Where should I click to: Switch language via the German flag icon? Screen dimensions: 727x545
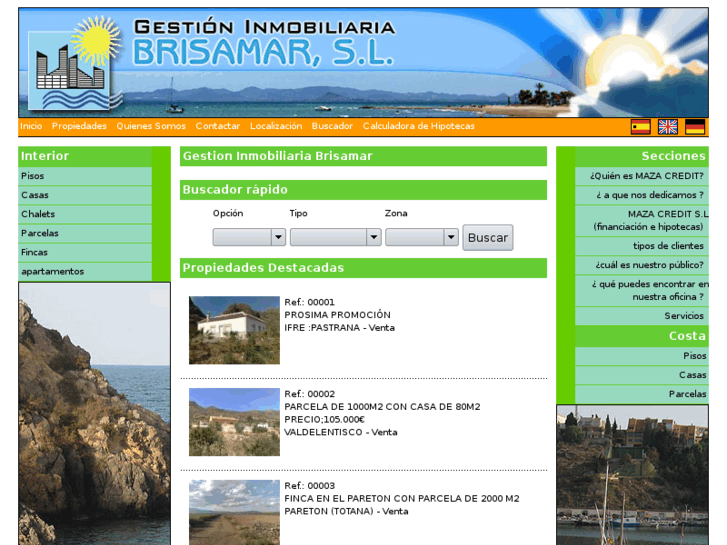695,127
